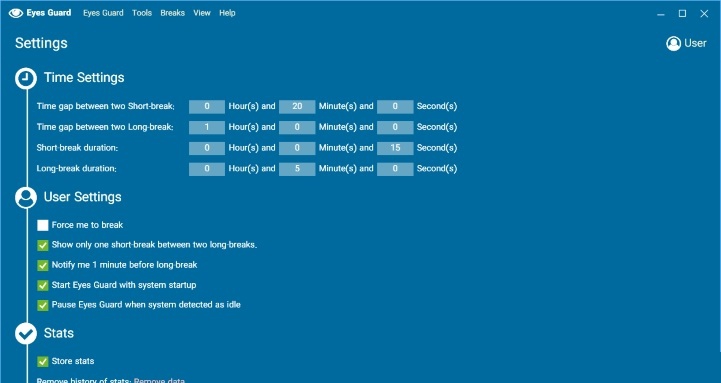The image size is (721, 383).
Task: Click the Long-break gap seconds field
Action: pos(395,127)
